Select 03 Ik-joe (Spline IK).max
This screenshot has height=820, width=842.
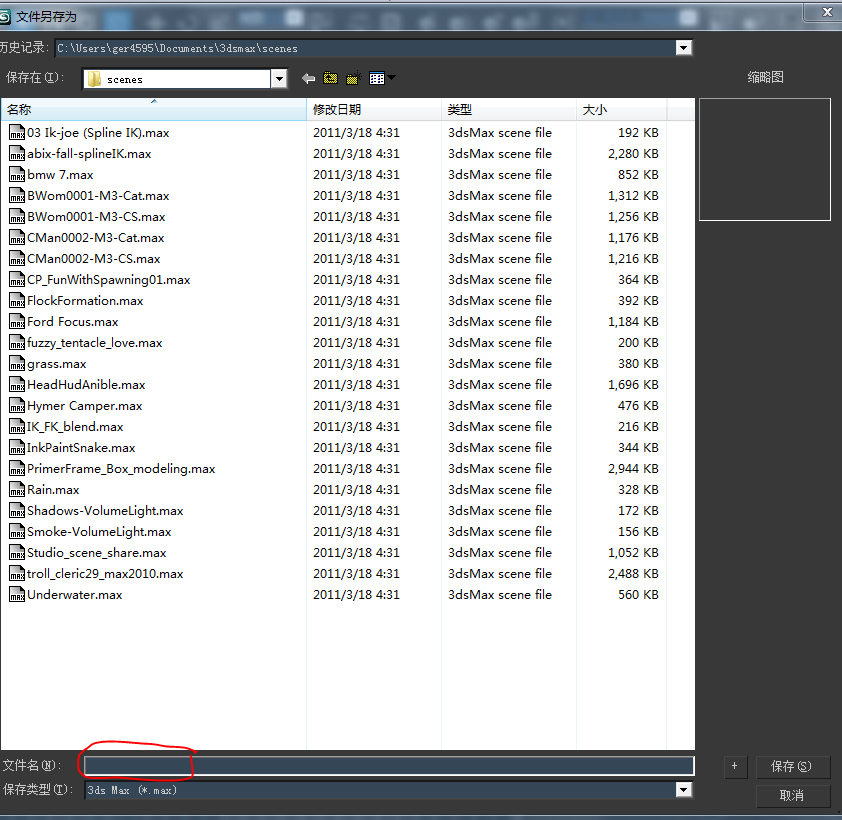[98, 133]
